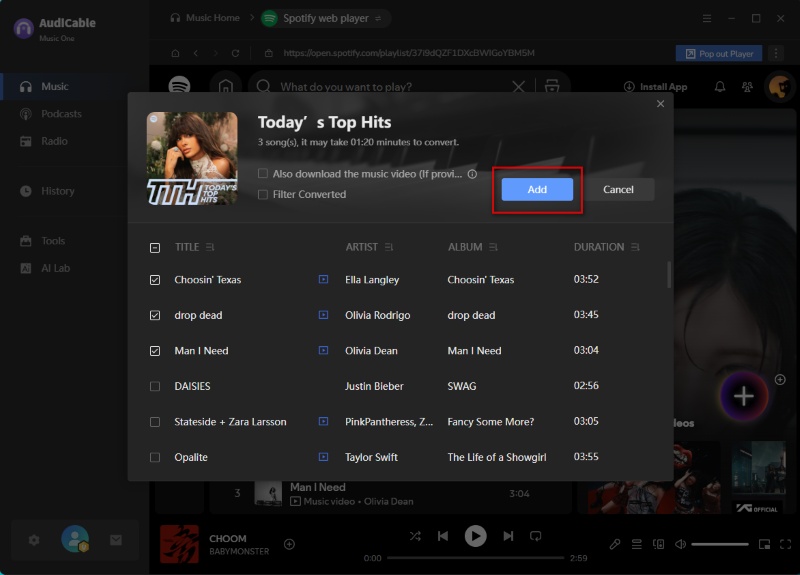Click the Spotify logo

pos(179,86)
